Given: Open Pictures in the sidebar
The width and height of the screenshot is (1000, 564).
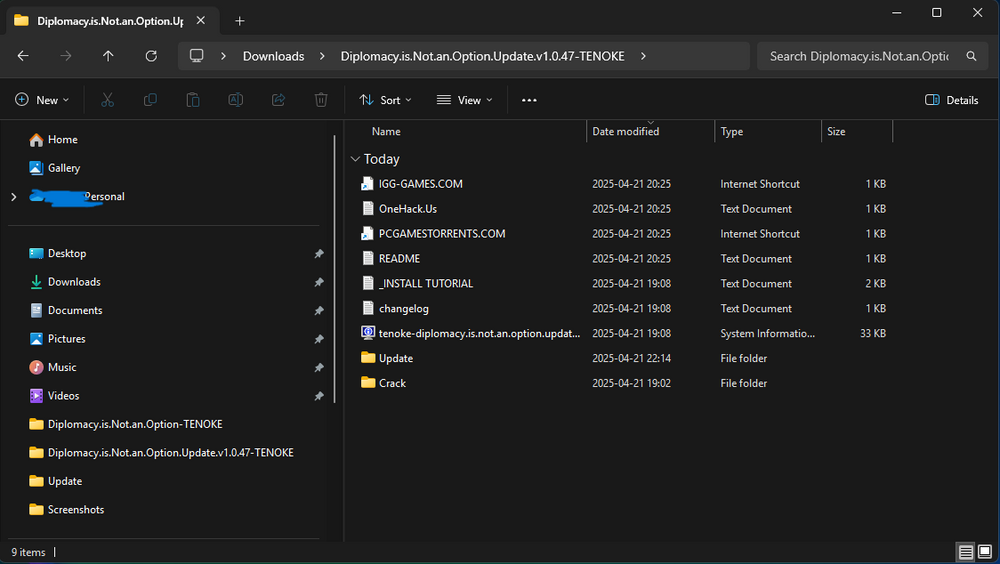Looking at the screenshot, I should click(x=57, y=339).
